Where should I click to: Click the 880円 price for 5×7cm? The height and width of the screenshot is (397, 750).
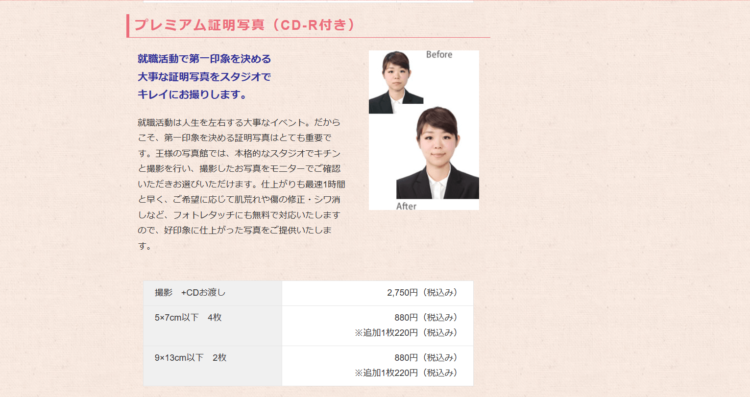pyautogui.click(x=426, y=317)
